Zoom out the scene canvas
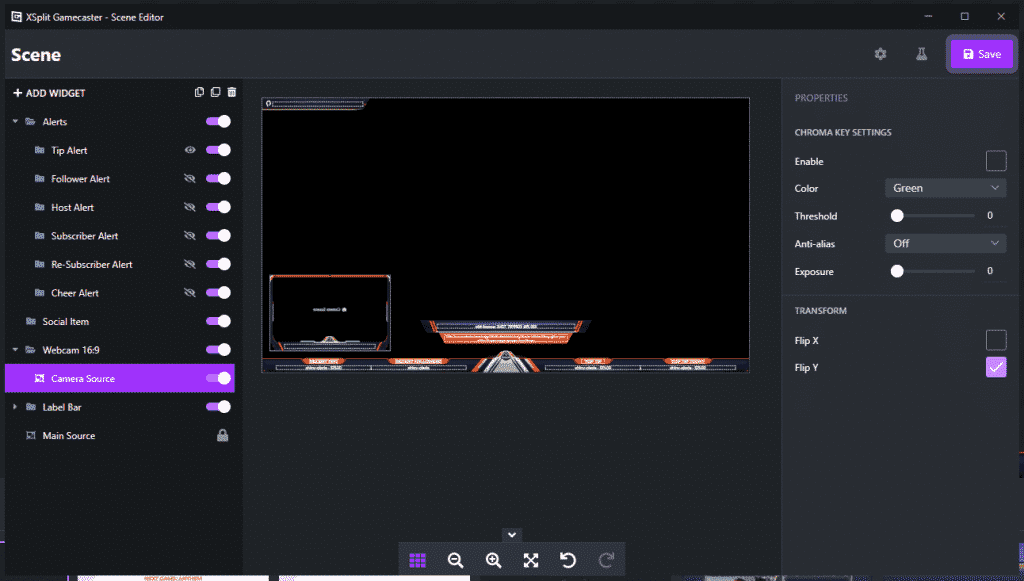This screenshot has width=1024, height=581. click(x=456, y=560)
